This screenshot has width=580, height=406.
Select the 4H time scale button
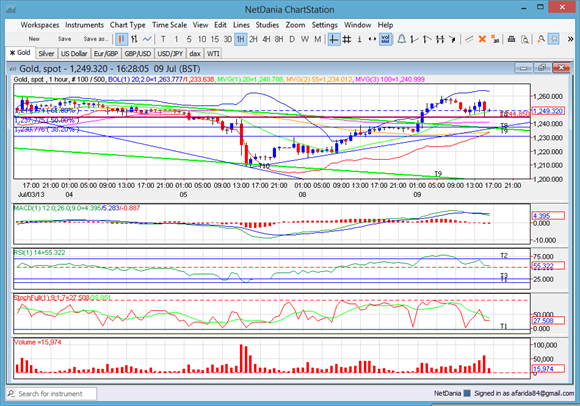(x=266, y=39)
